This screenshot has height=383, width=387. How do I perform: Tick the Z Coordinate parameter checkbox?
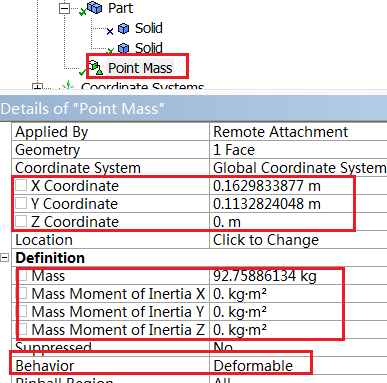coord(21,221)
